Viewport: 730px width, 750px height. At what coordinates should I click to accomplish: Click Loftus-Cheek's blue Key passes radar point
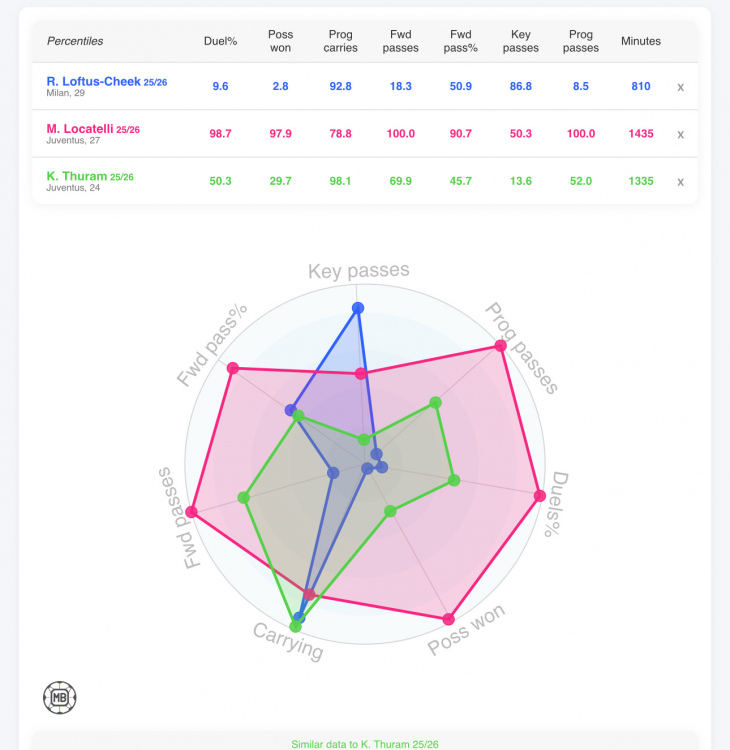click(x=359, y=309)
